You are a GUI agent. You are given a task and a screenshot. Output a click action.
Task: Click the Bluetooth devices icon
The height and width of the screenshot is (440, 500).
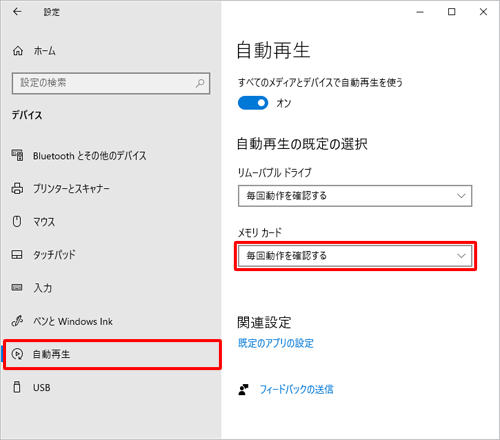[x=17, y=155]
